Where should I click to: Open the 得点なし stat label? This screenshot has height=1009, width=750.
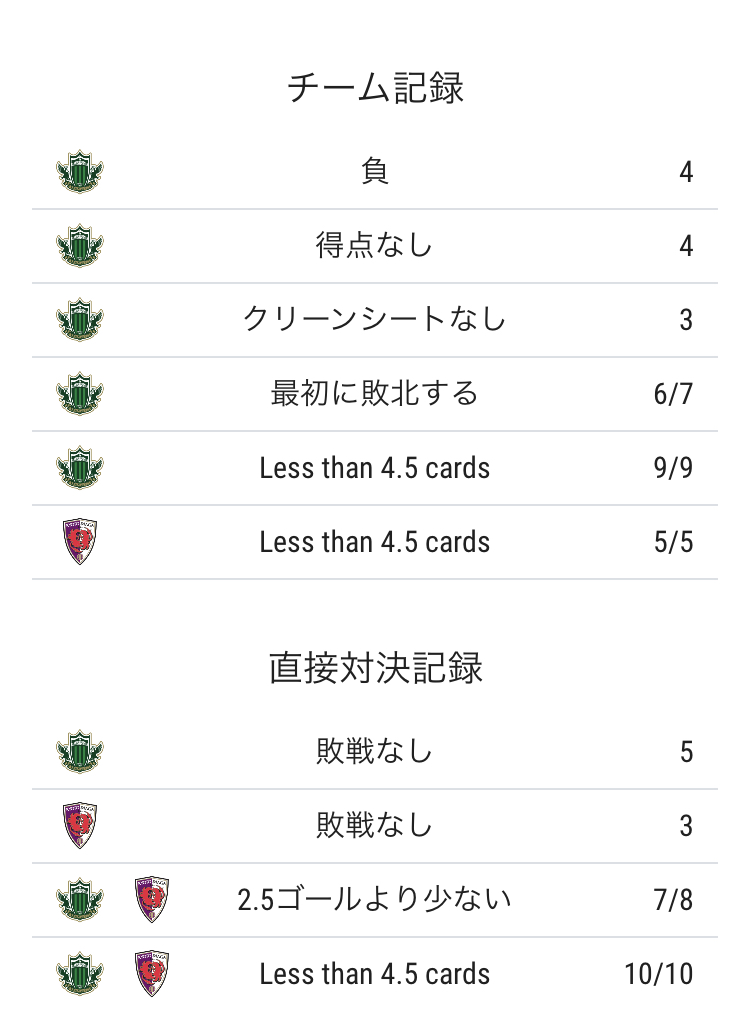click(375, 246)
